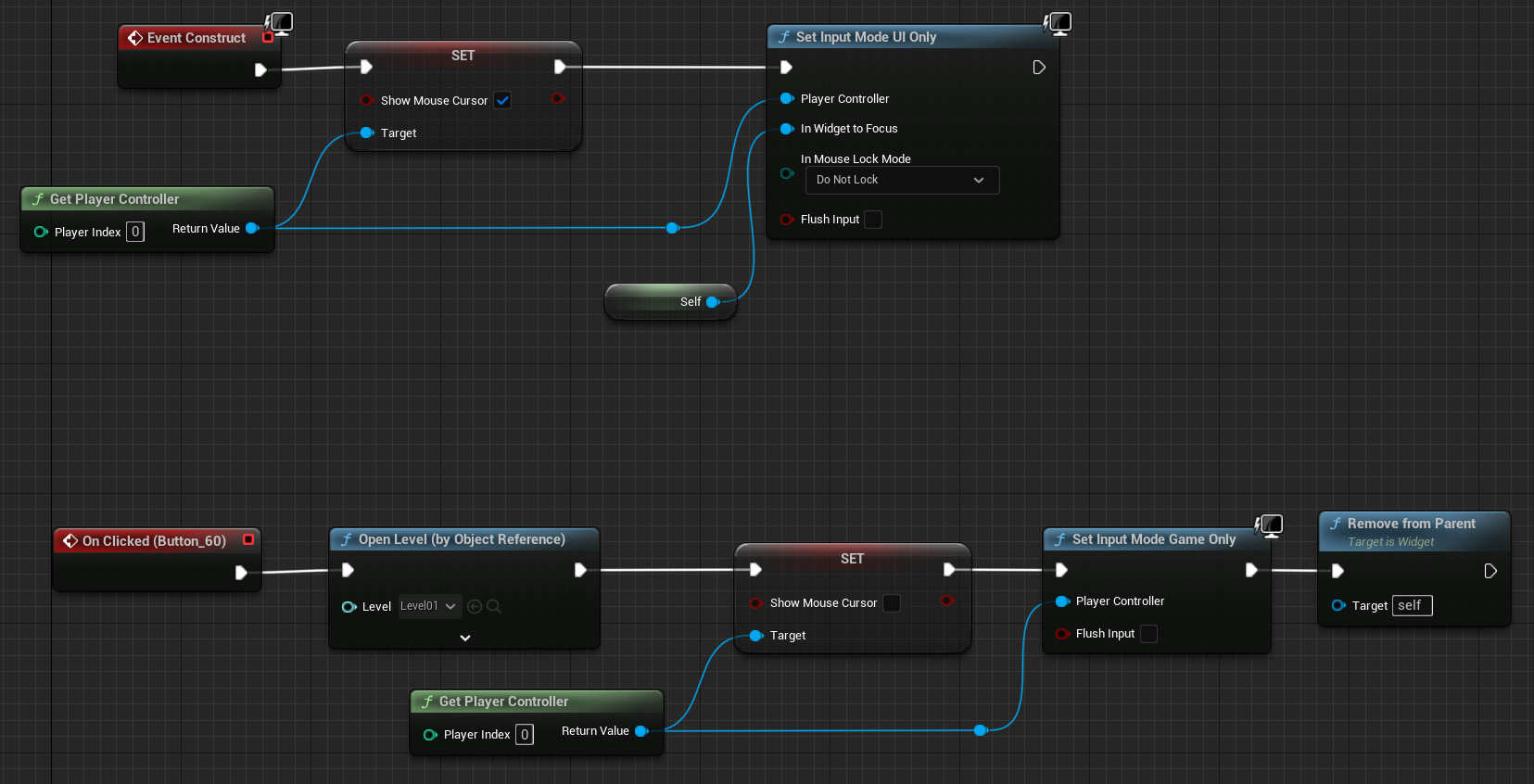Select the Event Construct node title
Viewport: 1534px width, 784px height.
(x=197, y=38)
